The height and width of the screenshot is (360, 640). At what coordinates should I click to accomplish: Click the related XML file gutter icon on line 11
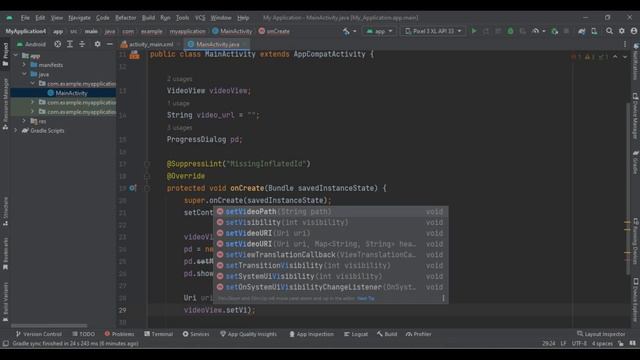(x=134, y=55)
